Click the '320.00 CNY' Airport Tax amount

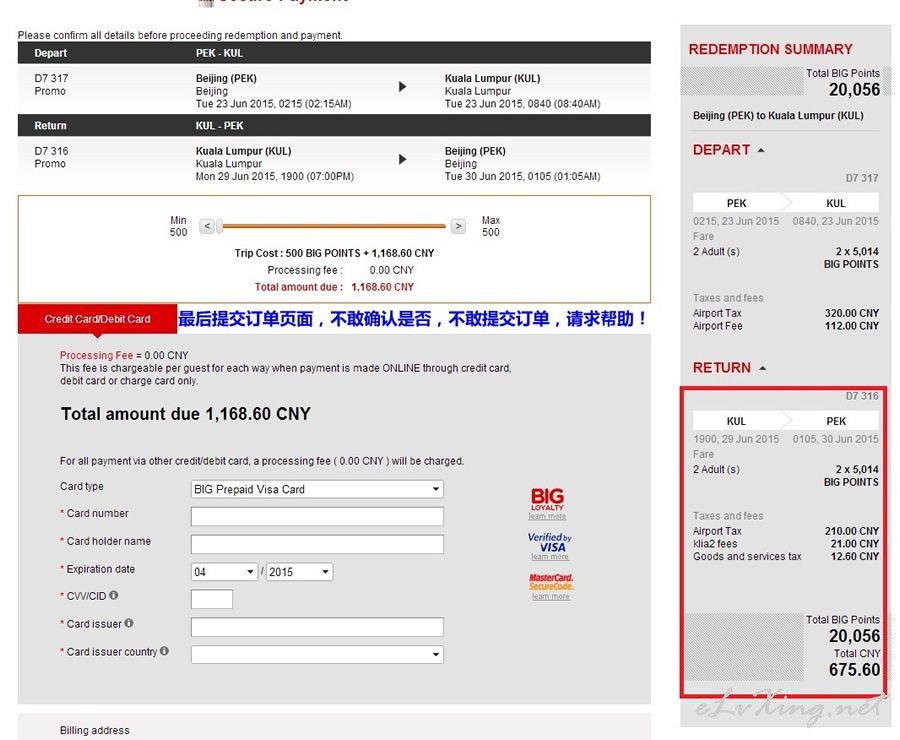[x=852, y=313]
